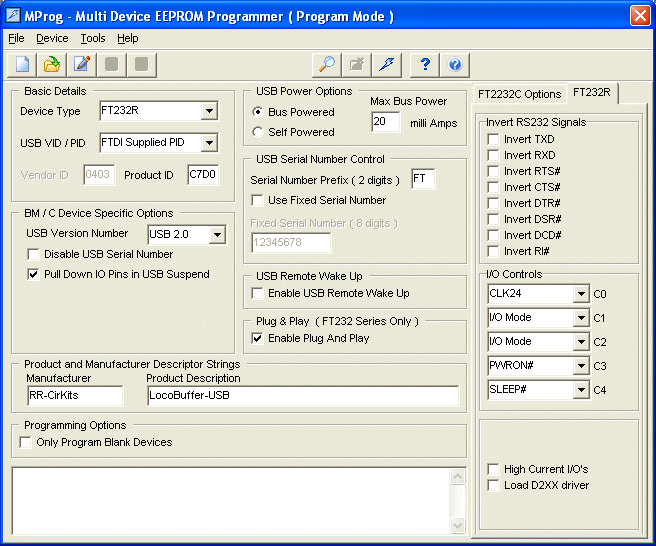Check the Invert CTS# checkbox
The height and width of the screenshot is (546, 656).
pos(494,187)
